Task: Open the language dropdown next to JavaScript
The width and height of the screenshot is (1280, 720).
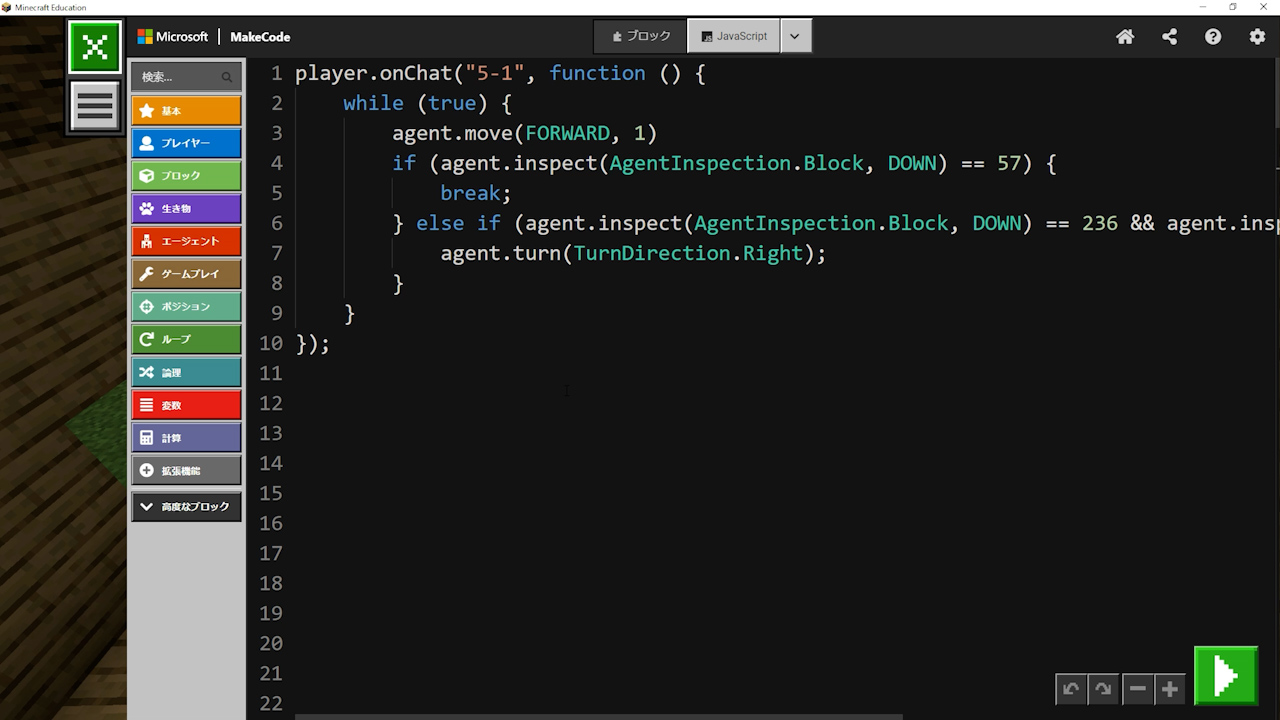Action: point(795,36)
